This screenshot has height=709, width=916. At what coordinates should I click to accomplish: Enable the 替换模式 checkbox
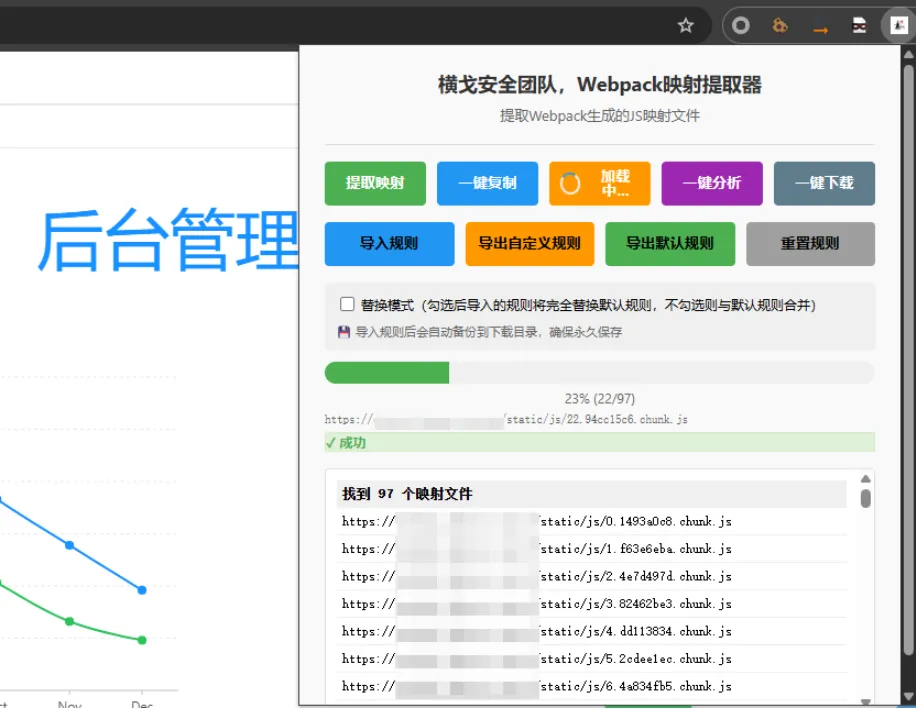pyautogui.click(x=347, y=304)
